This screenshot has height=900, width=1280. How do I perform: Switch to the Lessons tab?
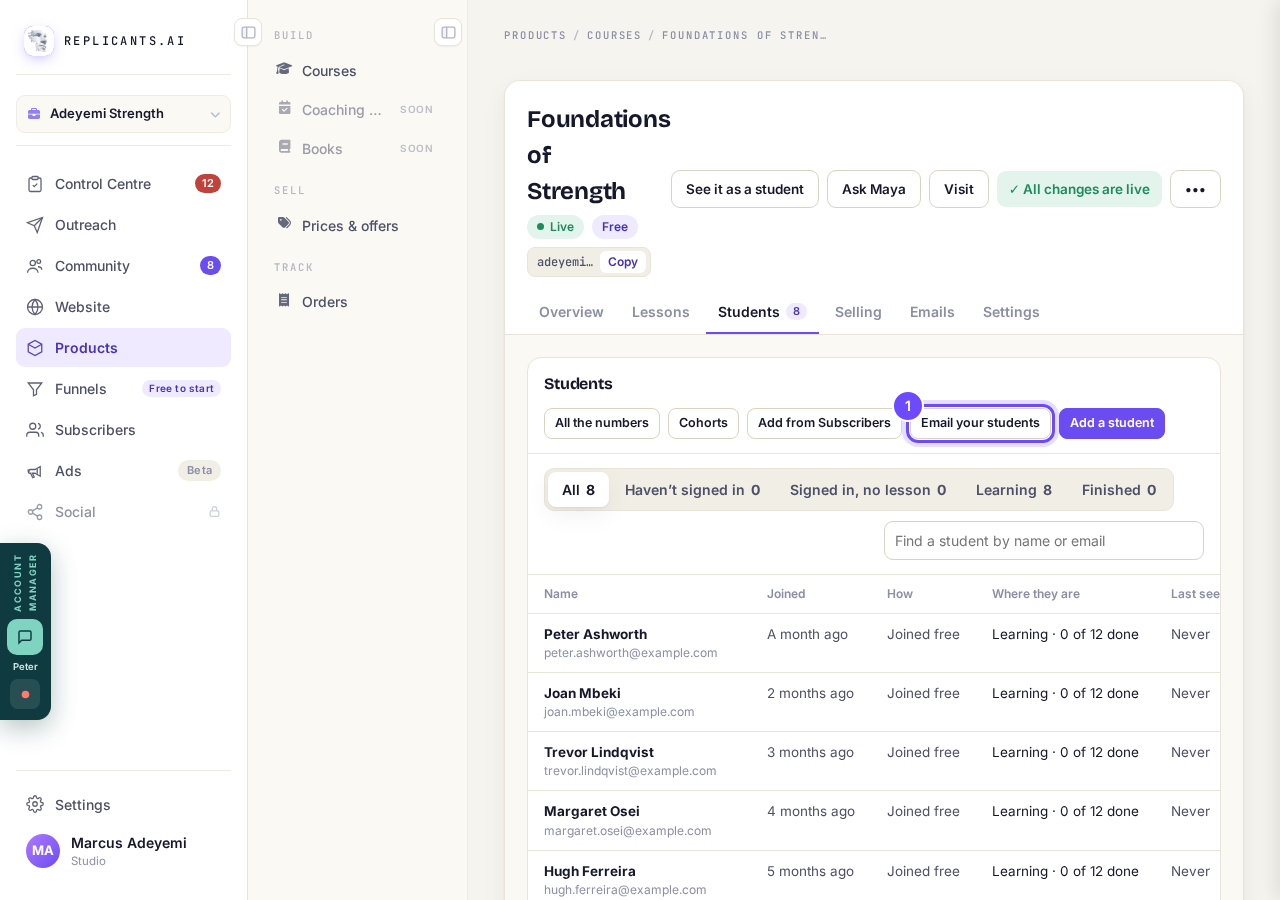pyautogui.click(x=661, y=312)
